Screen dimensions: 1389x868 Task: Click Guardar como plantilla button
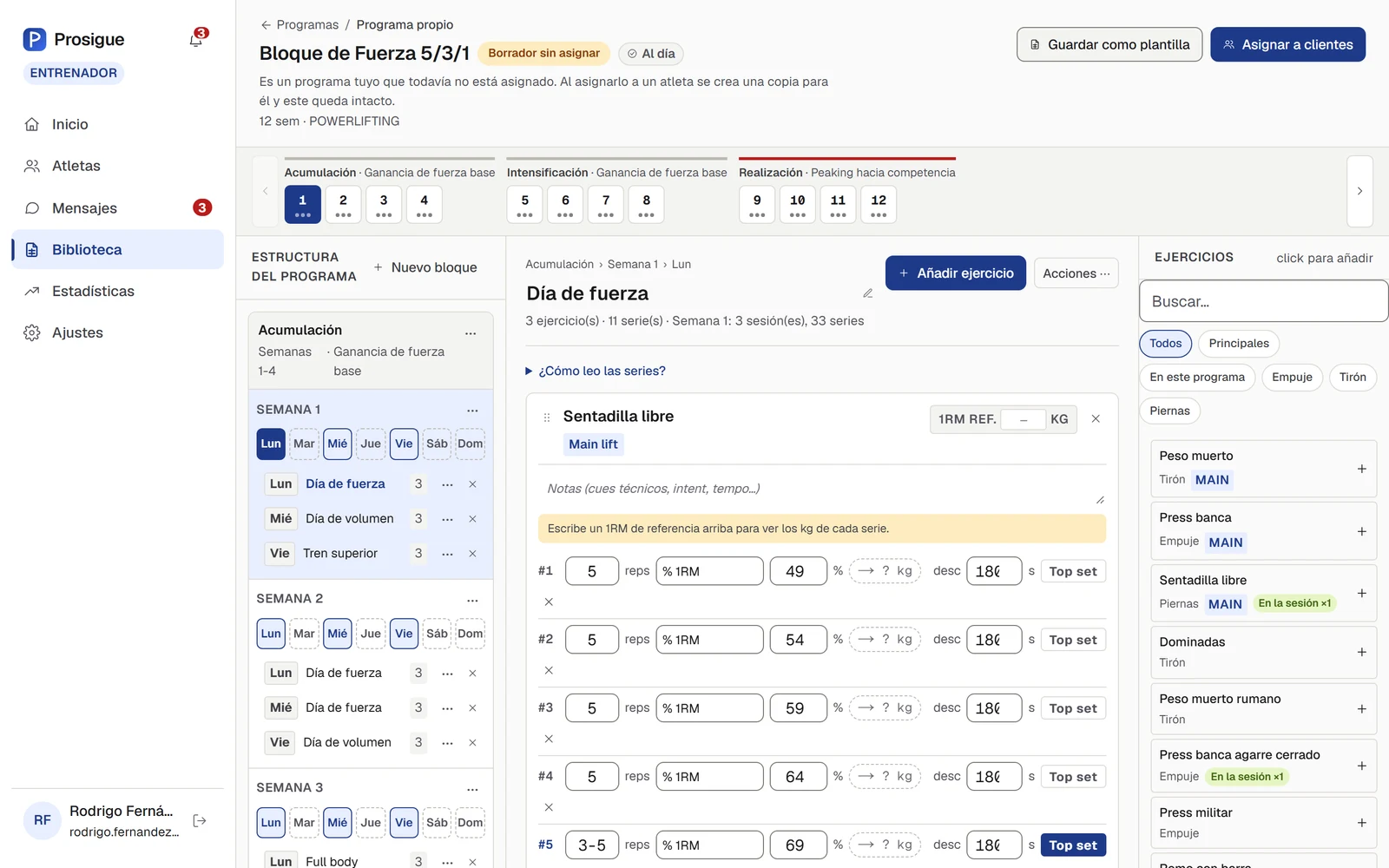[1109, 44]
